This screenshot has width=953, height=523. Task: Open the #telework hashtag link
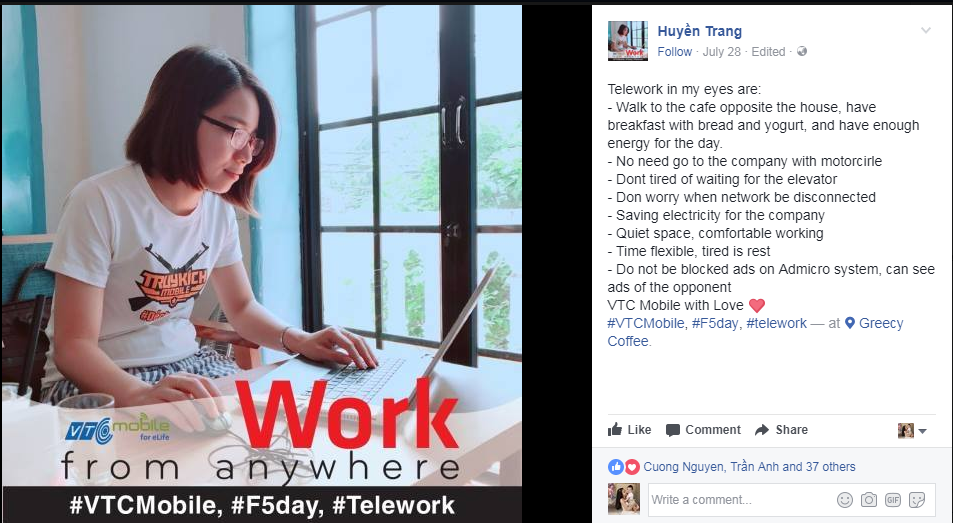776,323
